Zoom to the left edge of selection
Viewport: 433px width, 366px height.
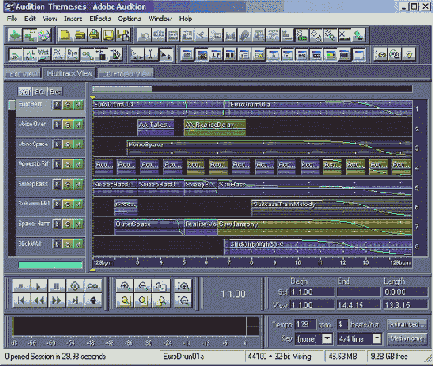click(x=143, y=301)
